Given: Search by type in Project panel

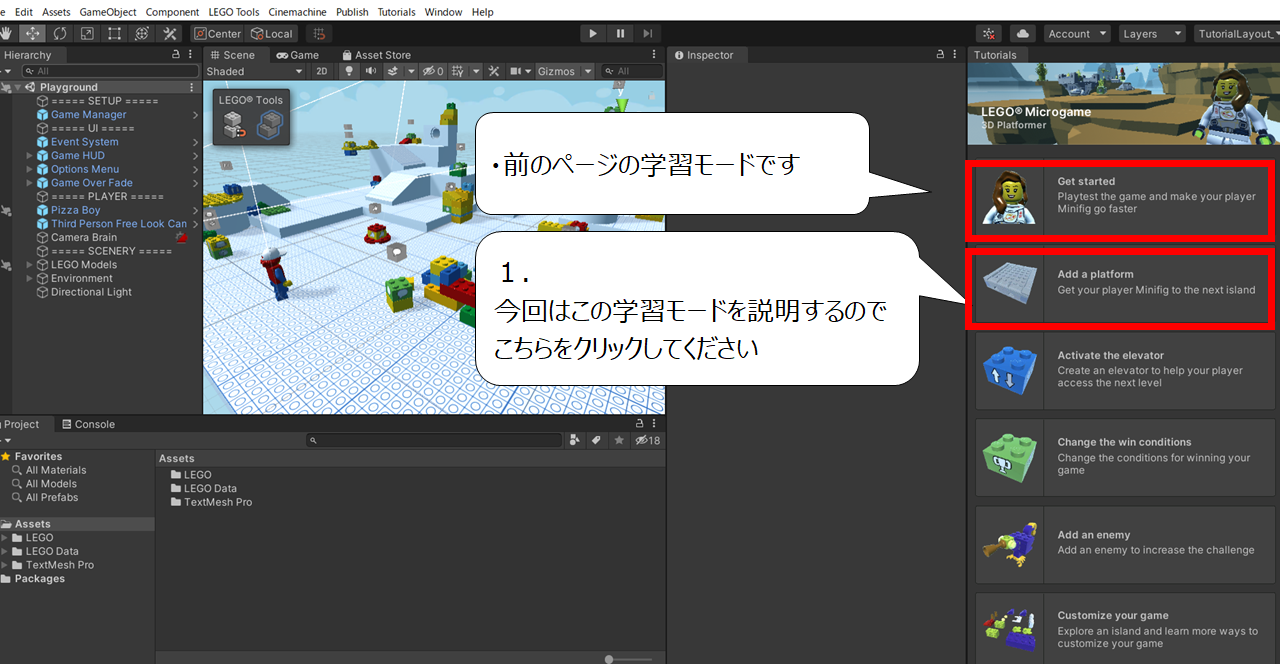Looking at the screenshot, I should click(575, 440).
